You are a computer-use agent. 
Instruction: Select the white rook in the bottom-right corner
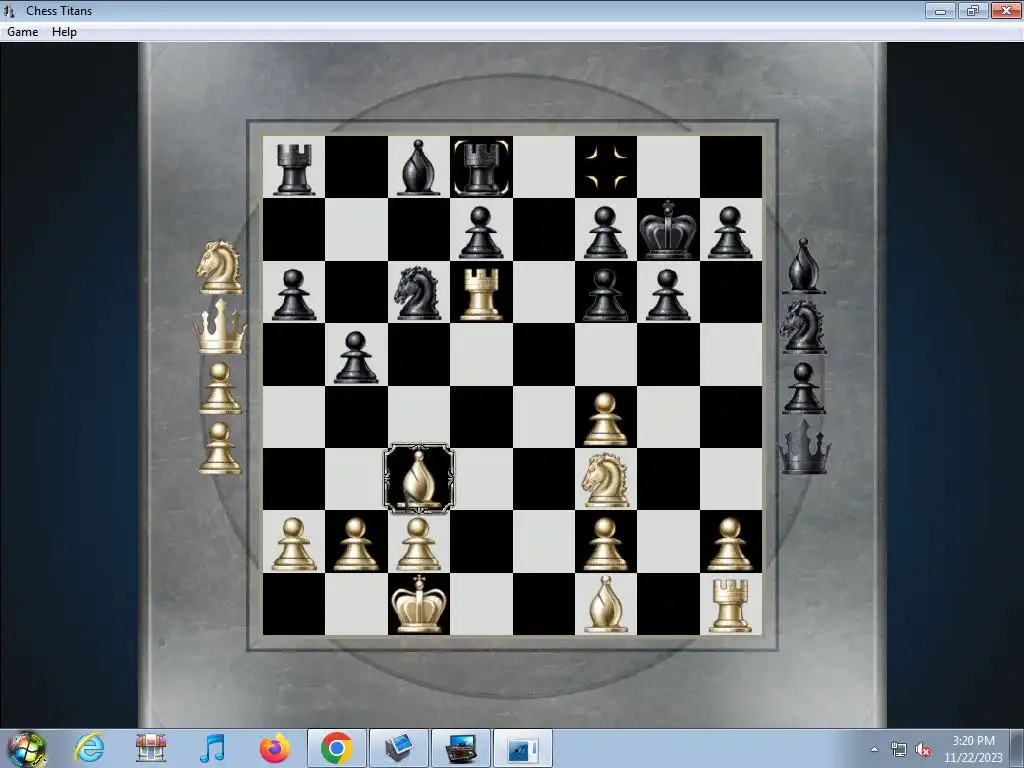click(x=730, y=605)
